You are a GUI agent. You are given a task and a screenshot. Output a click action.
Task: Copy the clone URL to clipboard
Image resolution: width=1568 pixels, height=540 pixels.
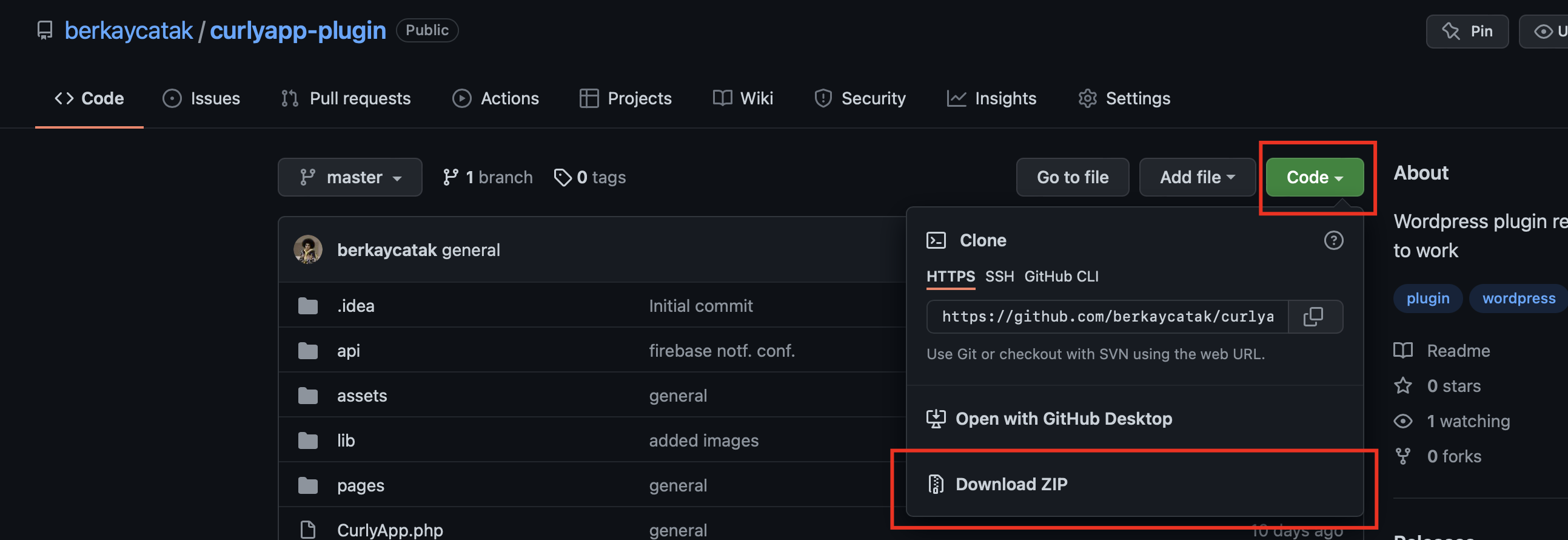pyautogui.click(x=1315, y=317)
